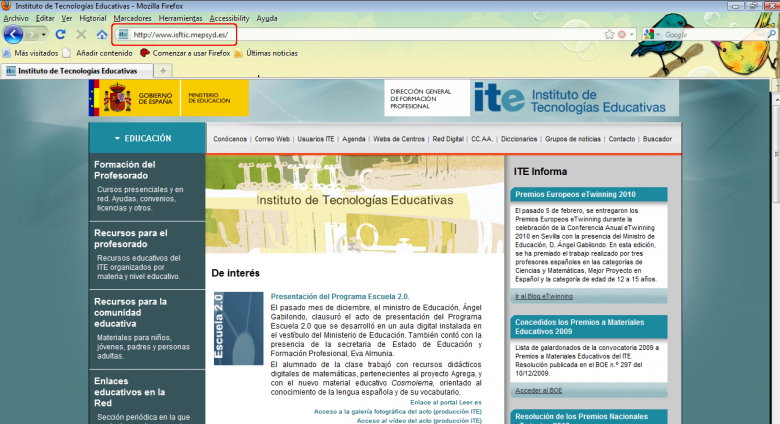Click the Stop loading X icon
This screenshot has width=780, height=424.
(x=81, y=34)
